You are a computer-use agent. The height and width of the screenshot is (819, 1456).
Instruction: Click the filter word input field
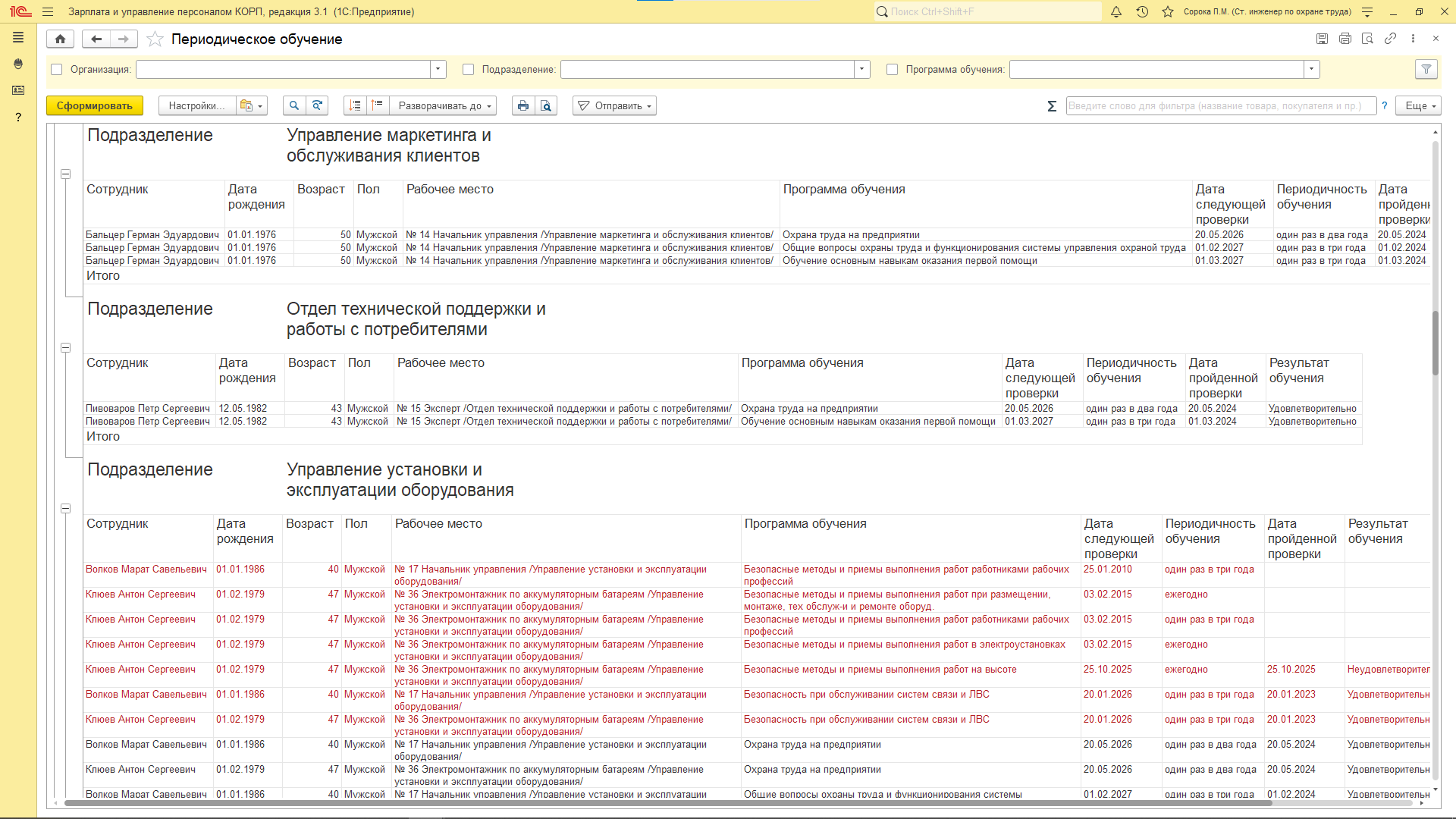(1220, 106)
